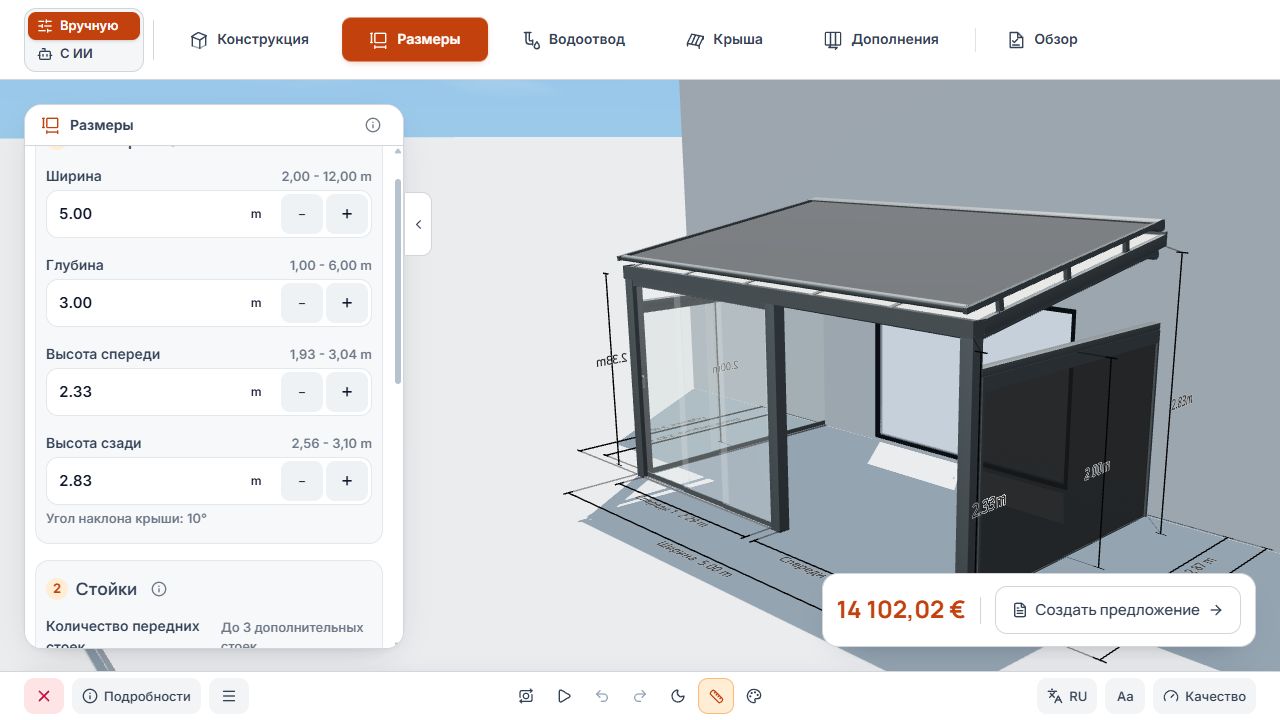Click the price "14 102,02 €"
This screenshot has width=1280, height=720.
pyautogui.click(x=901, y=610)
